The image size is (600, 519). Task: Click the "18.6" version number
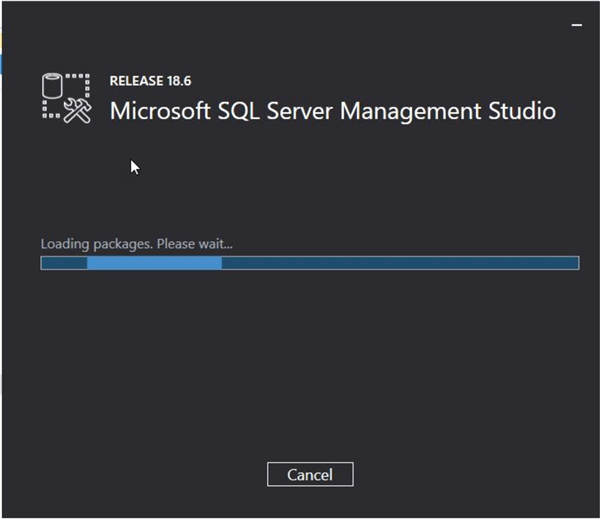tap(180, 81)
